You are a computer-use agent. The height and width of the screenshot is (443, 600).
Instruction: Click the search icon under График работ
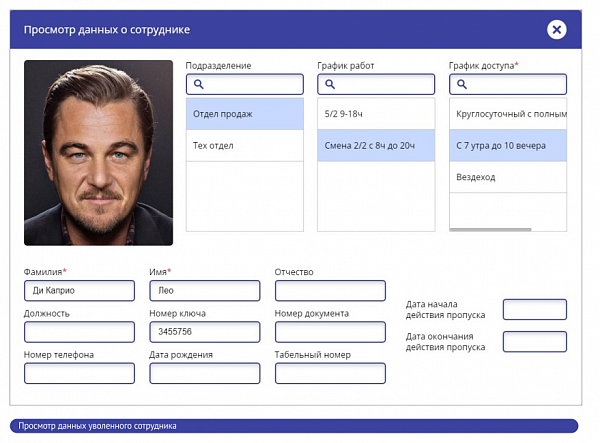point(330,84)
